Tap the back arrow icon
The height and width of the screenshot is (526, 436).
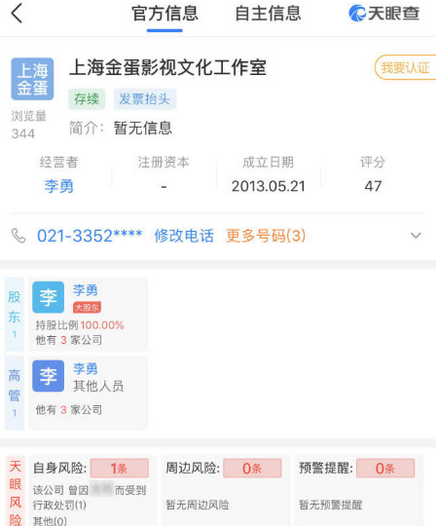pos(17,13)
